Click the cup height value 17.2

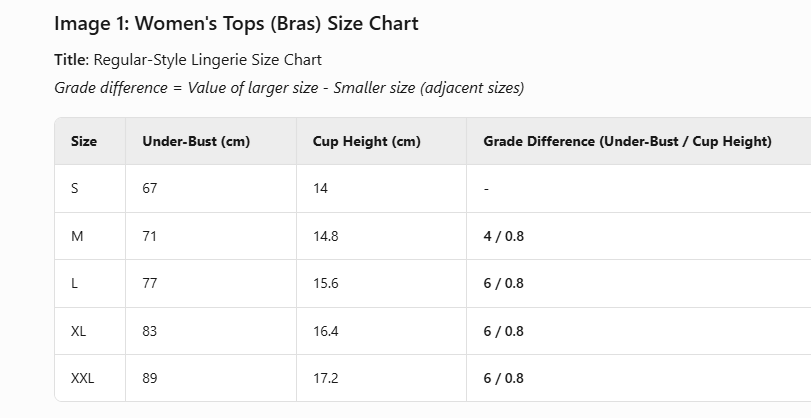[325, 379]
